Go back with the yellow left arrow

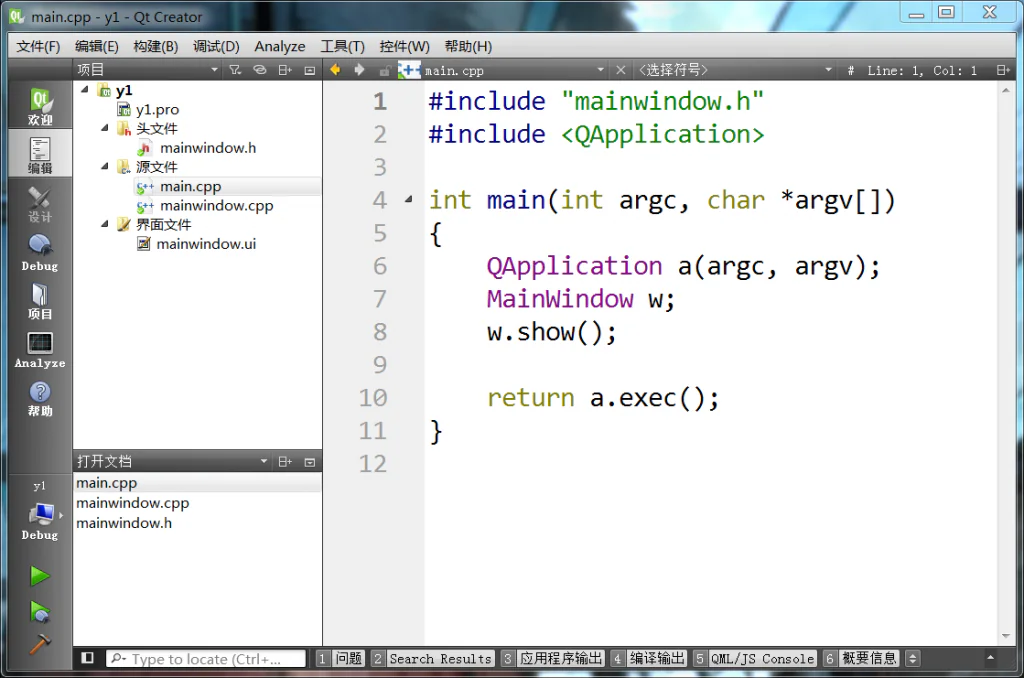pos(335,70)
